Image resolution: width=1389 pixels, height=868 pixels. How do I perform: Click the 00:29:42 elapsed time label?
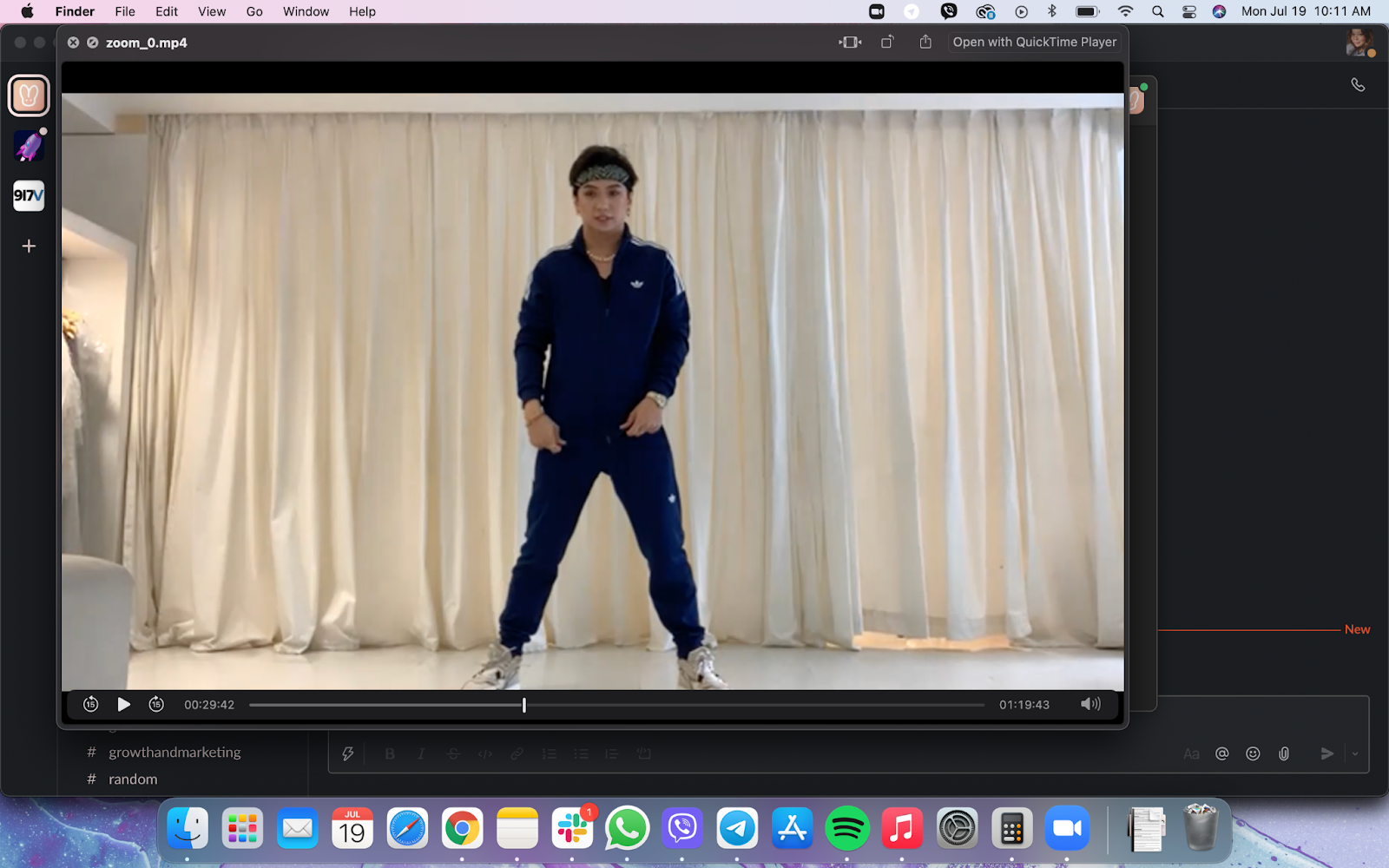point(209,705)
